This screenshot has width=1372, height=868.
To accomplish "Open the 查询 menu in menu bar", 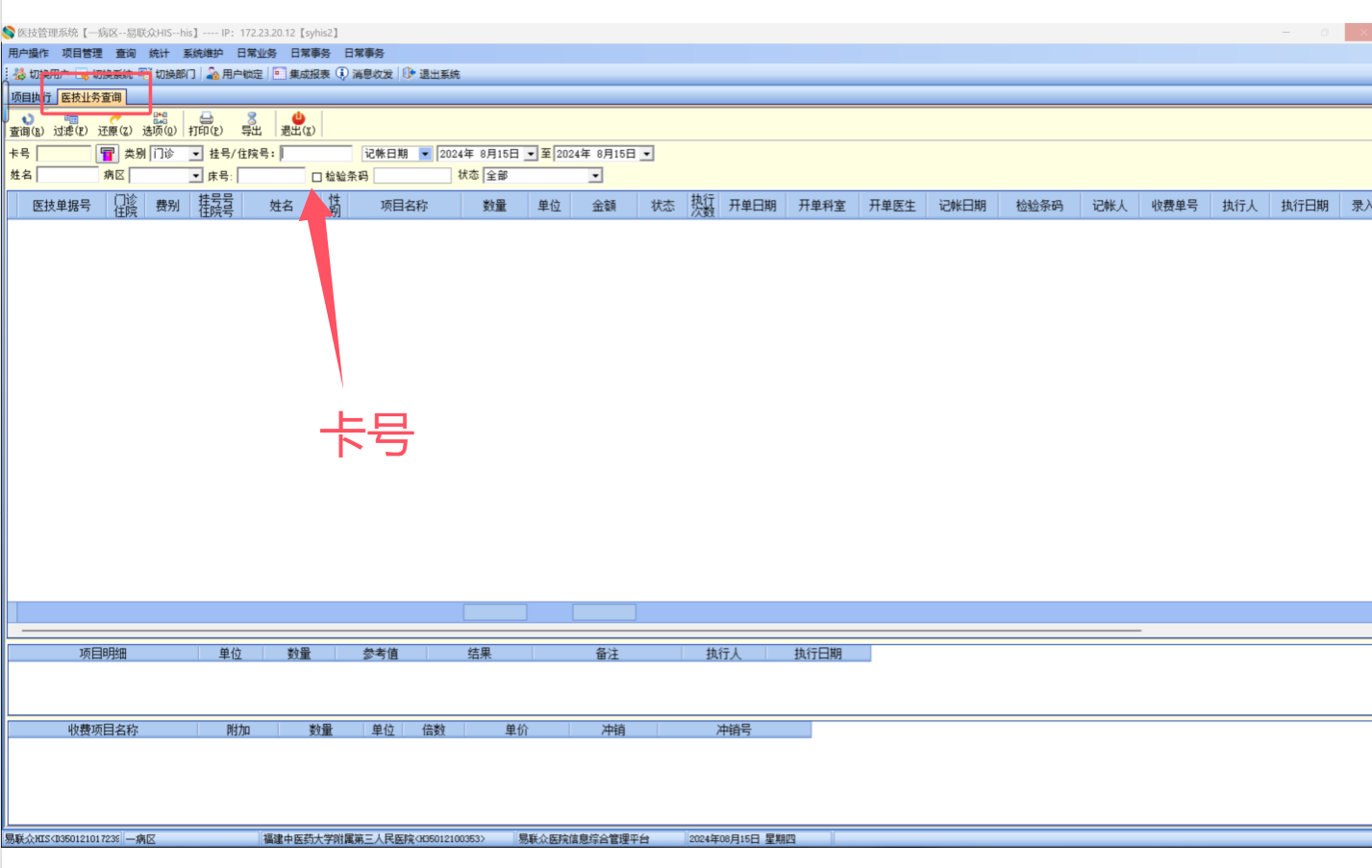I will point(126,54).
